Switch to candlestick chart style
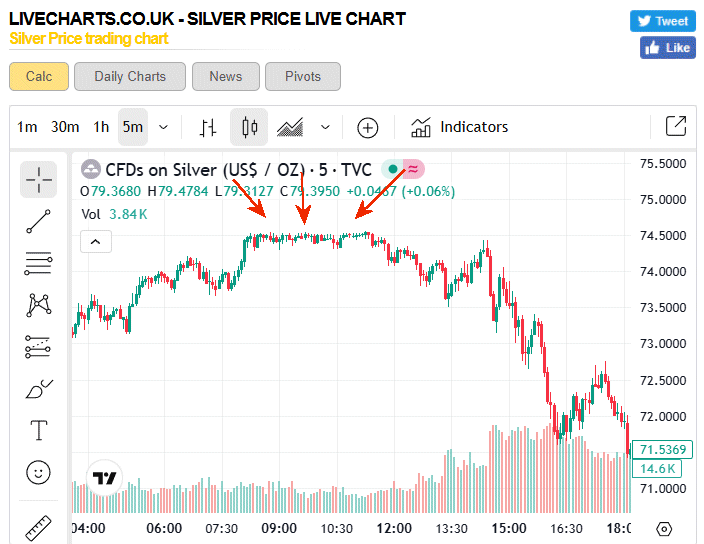Image resolution: width=704 pixels, height=544 pixels. (249, 127)
